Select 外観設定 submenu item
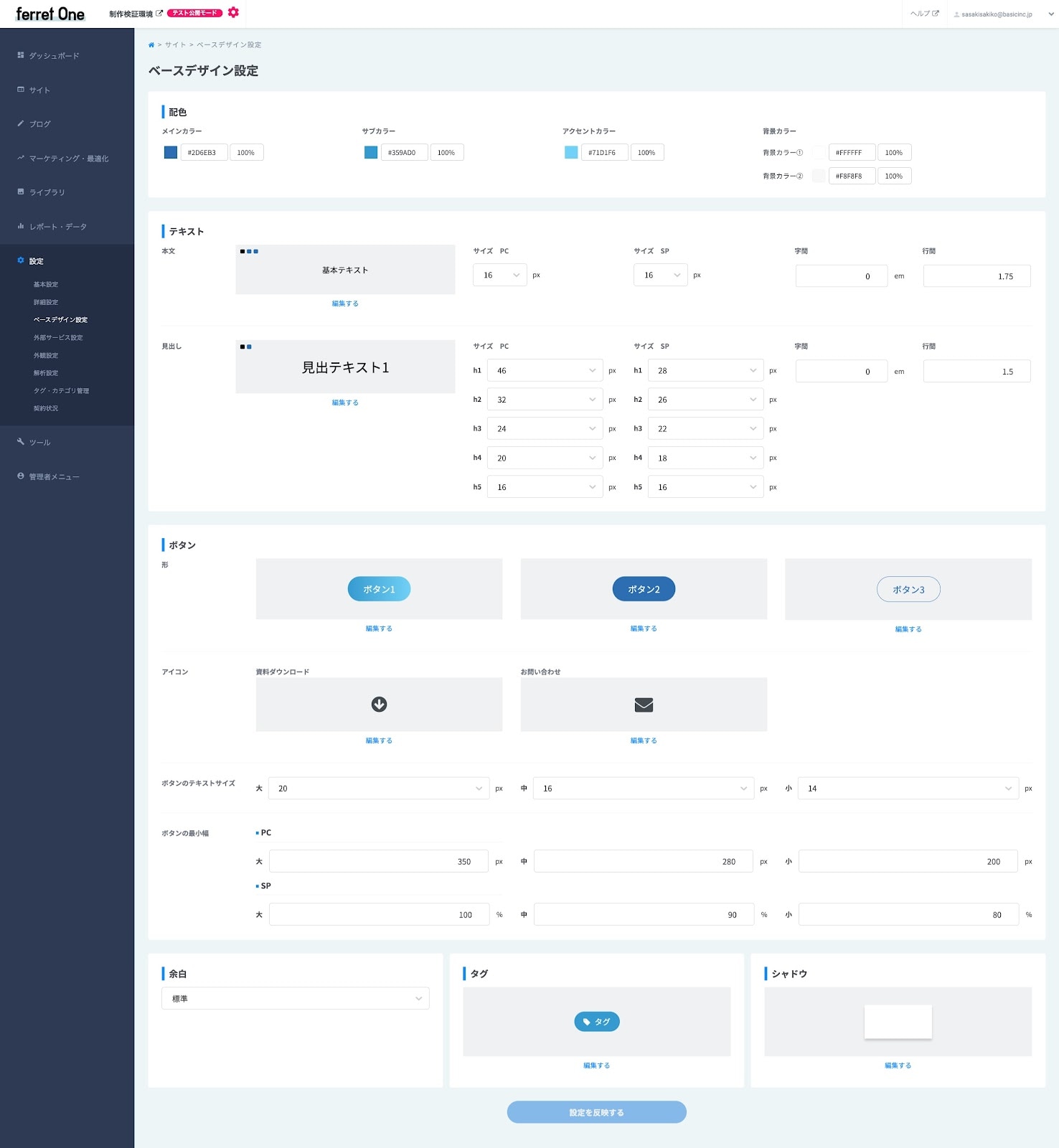Screen dimensions: 1059x1148 46,356
